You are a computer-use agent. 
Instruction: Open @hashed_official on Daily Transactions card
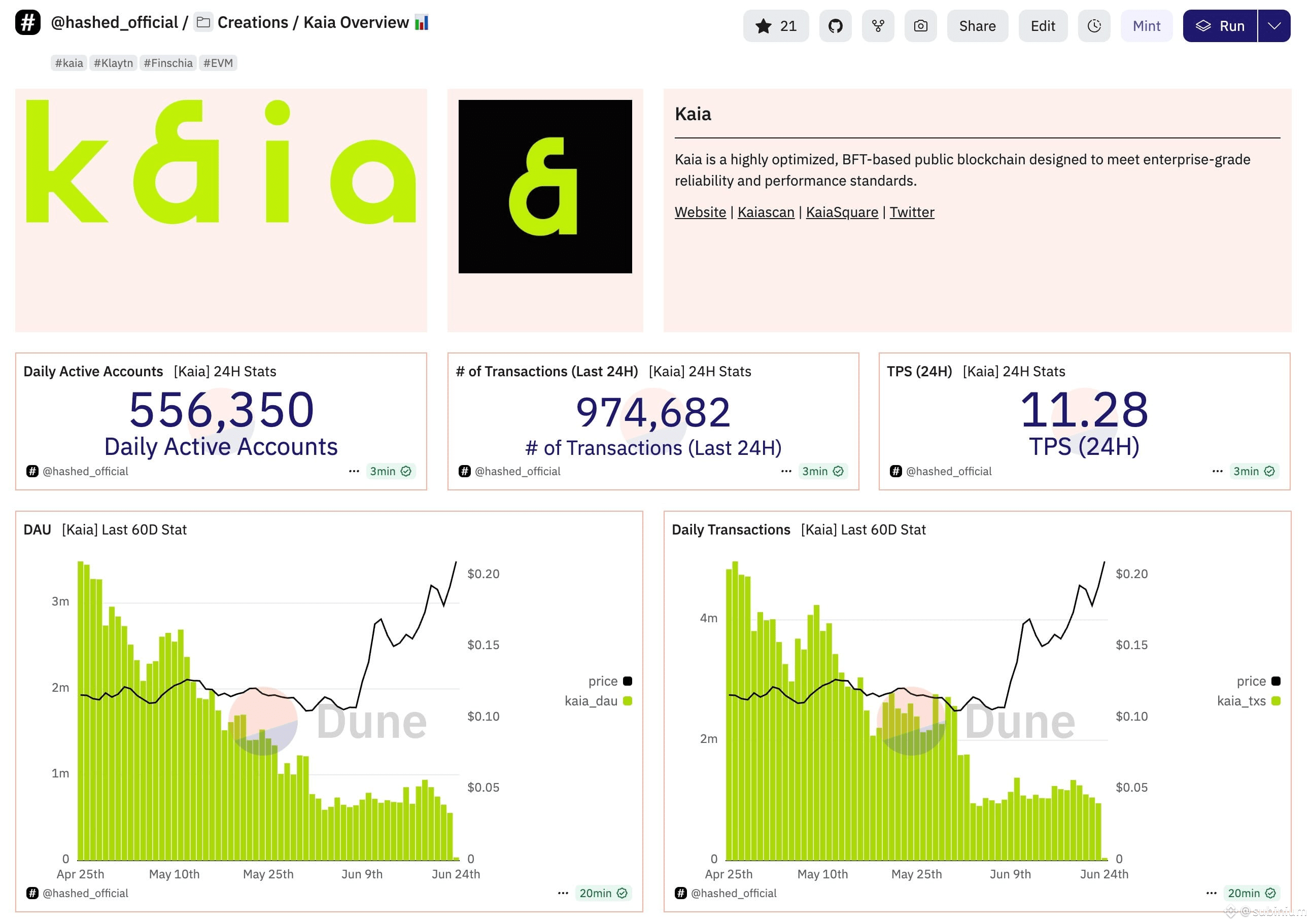point(733,893)
